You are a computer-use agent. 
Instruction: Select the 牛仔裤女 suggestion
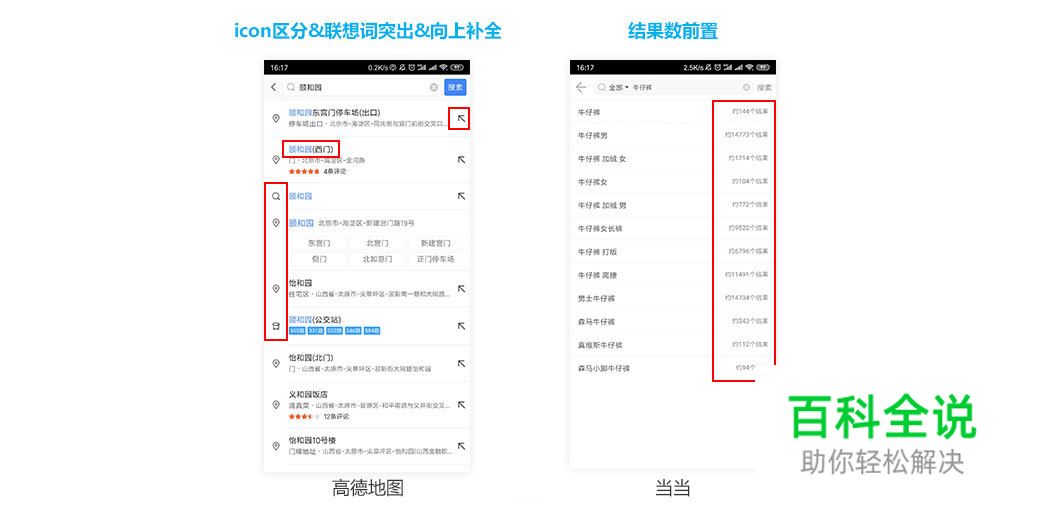673,182
